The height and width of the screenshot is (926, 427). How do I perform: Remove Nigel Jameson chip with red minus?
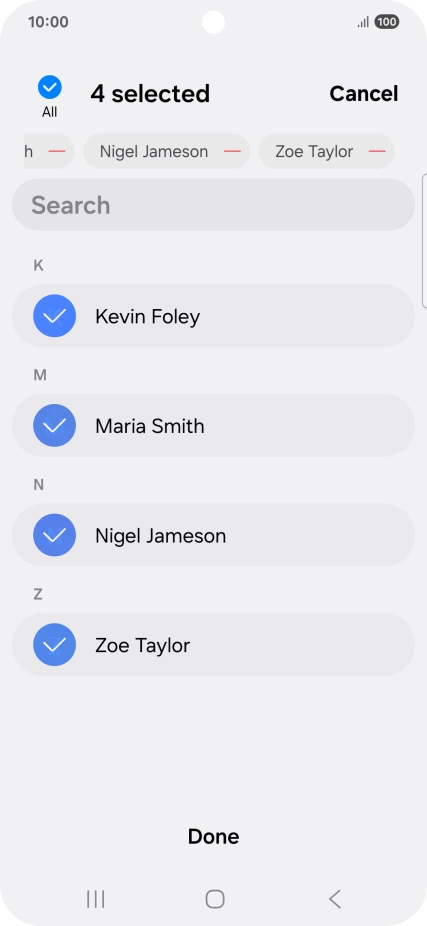232,152
